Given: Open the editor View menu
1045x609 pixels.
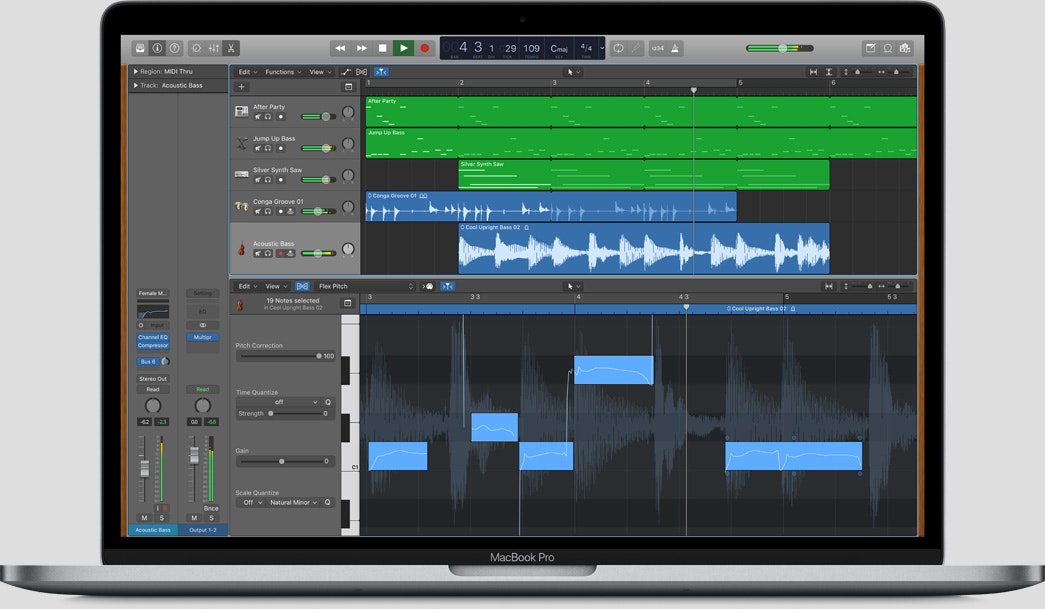Looking at the screenshot, I should tap(276, 286).
